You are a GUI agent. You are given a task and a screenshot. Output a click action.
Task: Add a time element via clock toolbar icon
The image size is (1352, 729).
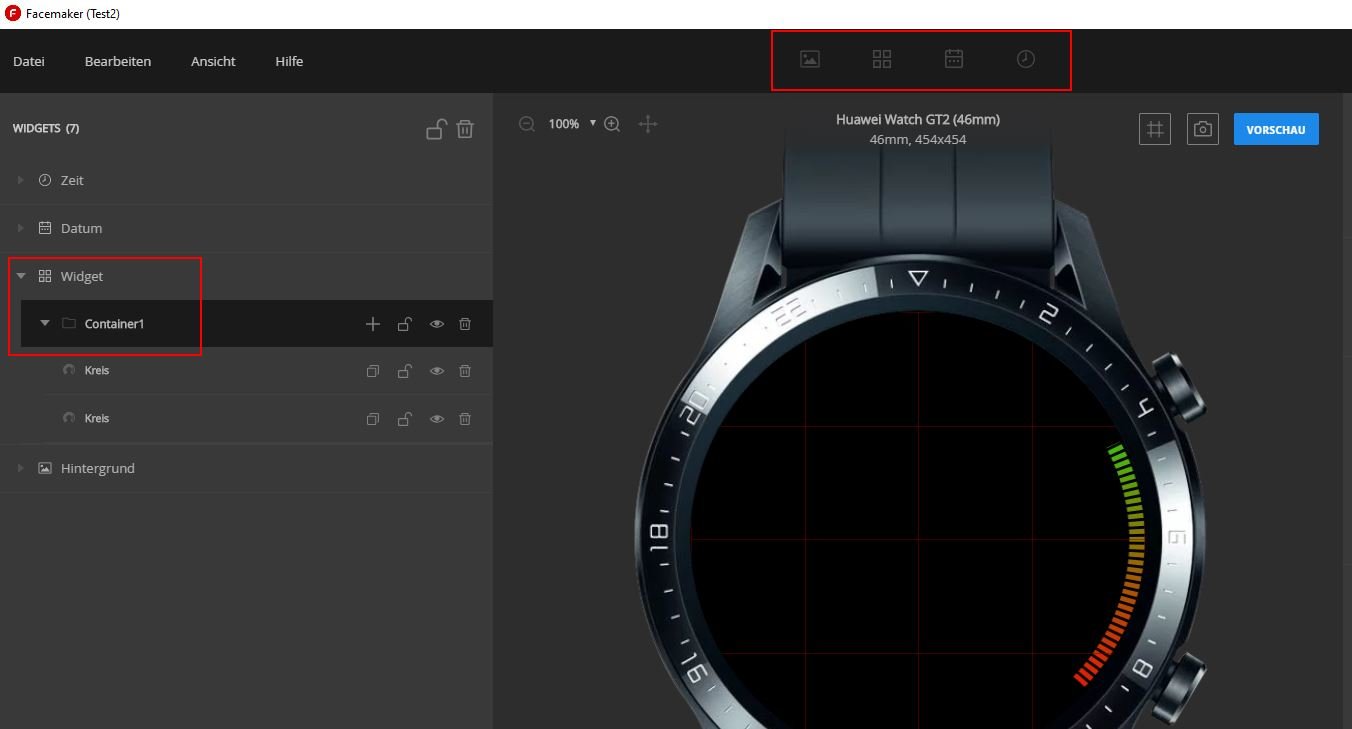pos(1026,59)
